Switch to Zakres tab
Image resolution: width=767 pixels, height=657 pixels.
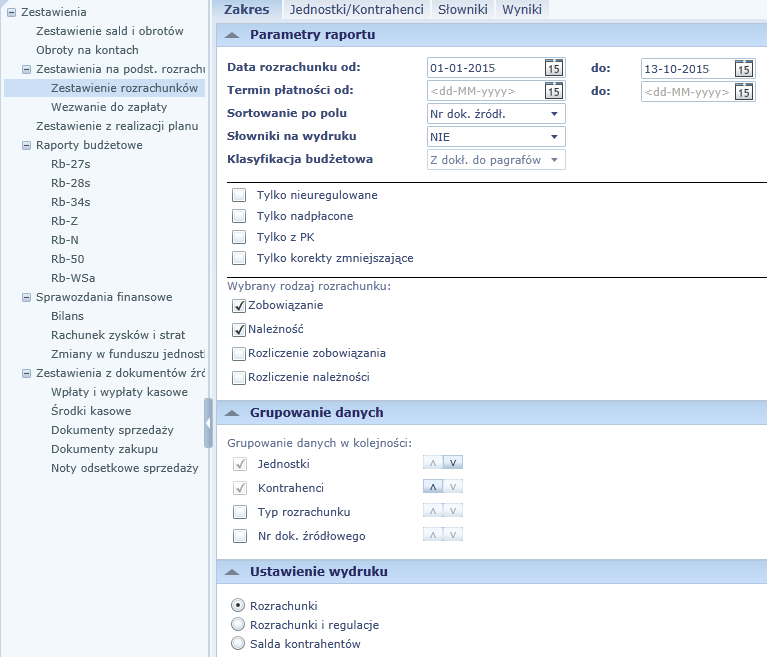point(247,9)
